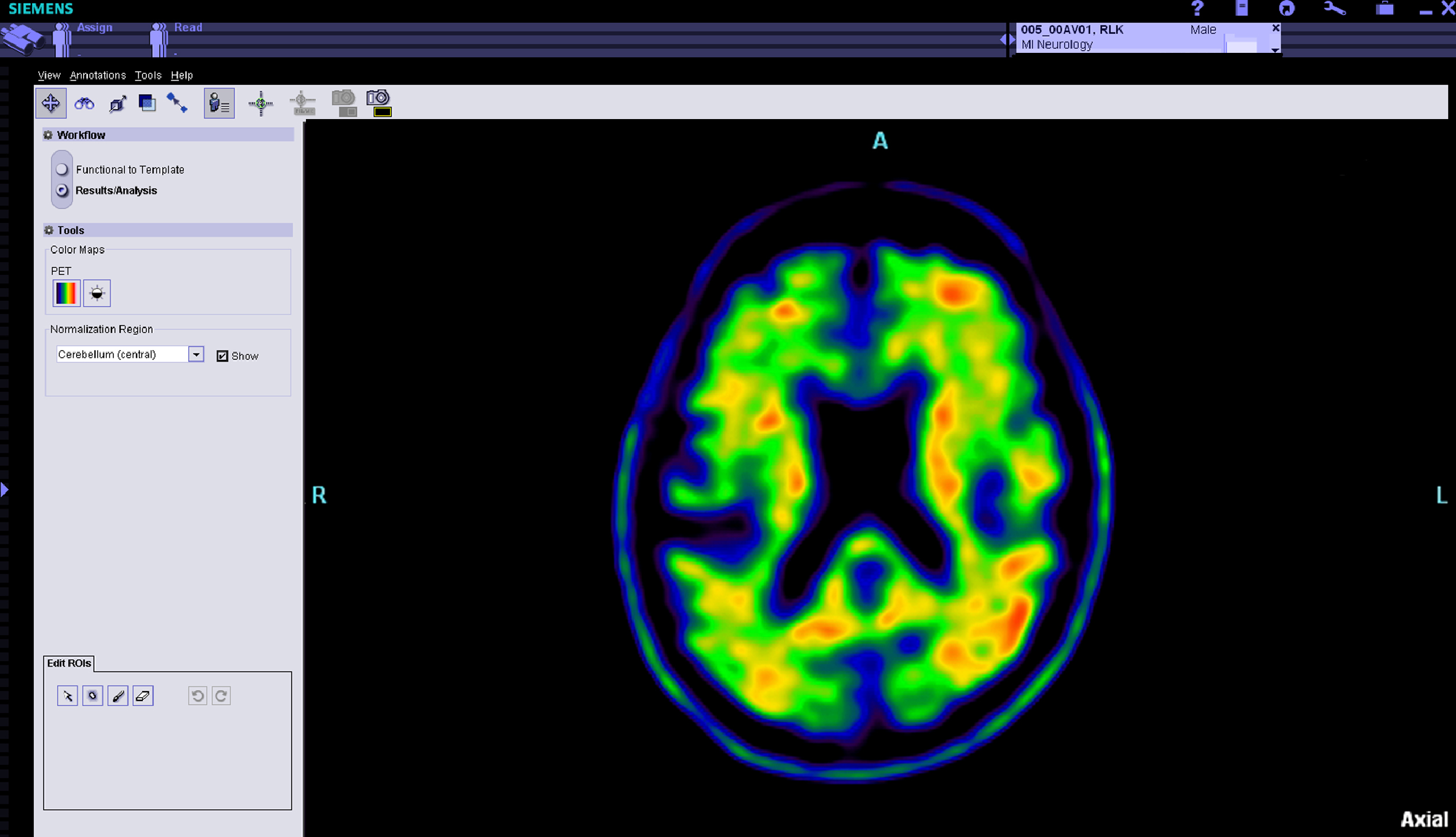1456x837 pixels.
Task: Click the PET rainbow color map swatch
Action: [x=66, y=293]
